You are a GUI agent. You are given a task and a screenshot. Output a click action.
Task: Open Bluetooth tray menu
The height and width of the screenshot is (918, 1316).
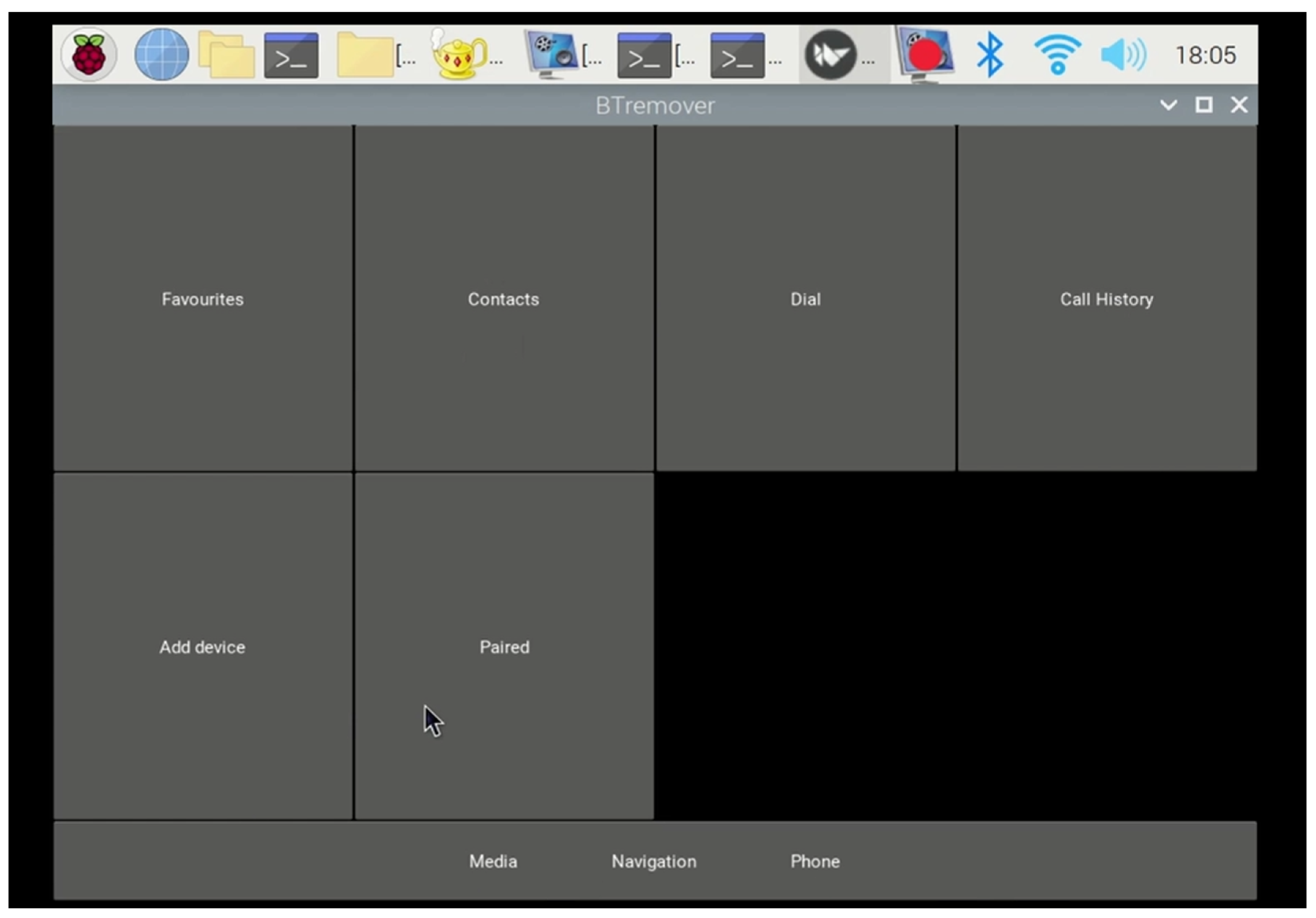click(990, 55)
